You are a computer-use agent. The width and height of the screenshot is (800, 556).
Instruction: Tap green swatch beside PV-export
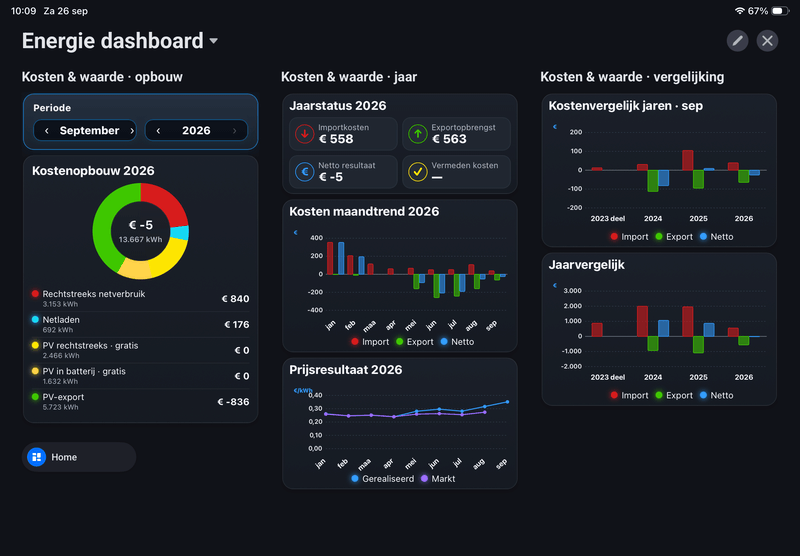click(35, 397)
